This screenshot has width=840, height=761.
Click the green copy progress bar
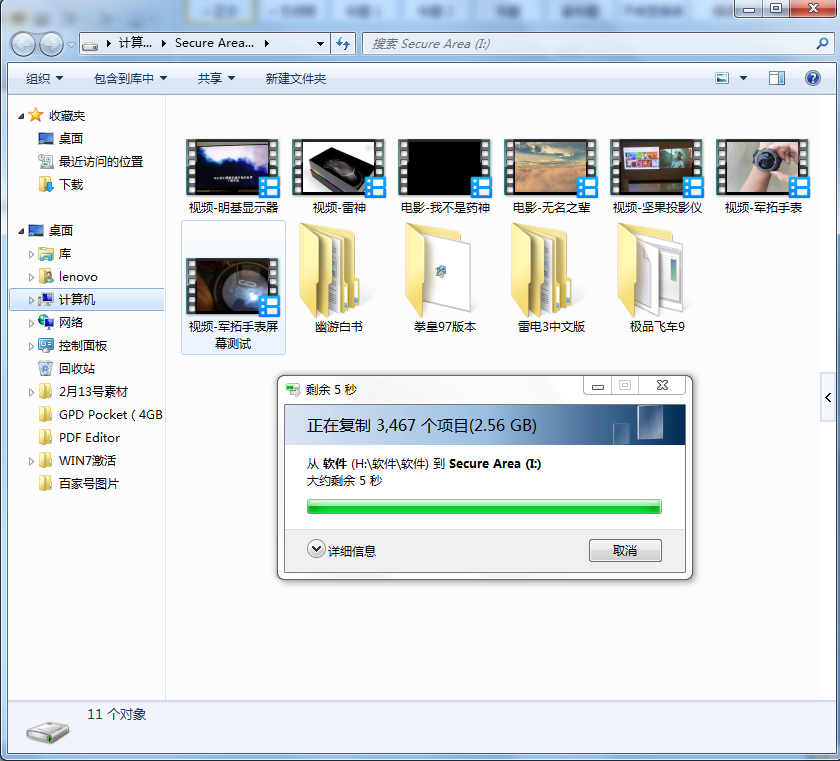[484, 507]
